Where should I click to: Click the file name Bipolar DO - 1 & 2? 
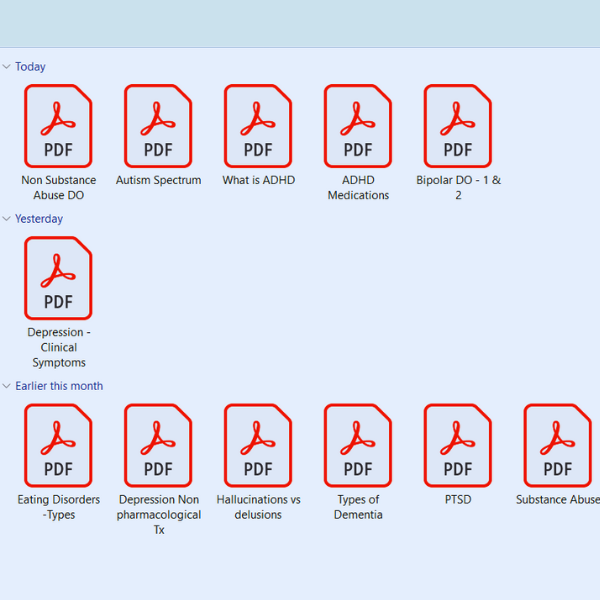(458, 188)
